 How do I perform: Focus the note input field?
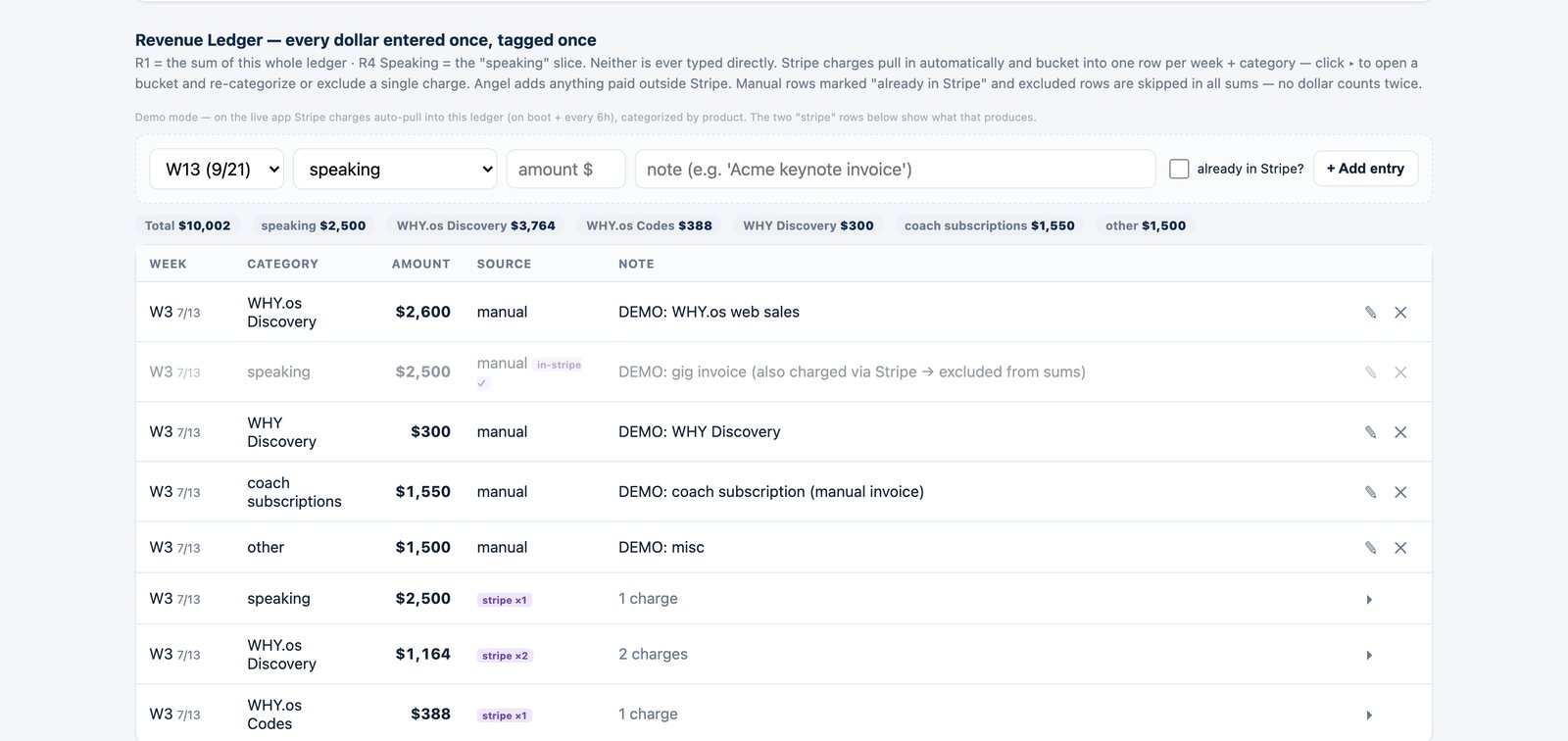(895, 169)
